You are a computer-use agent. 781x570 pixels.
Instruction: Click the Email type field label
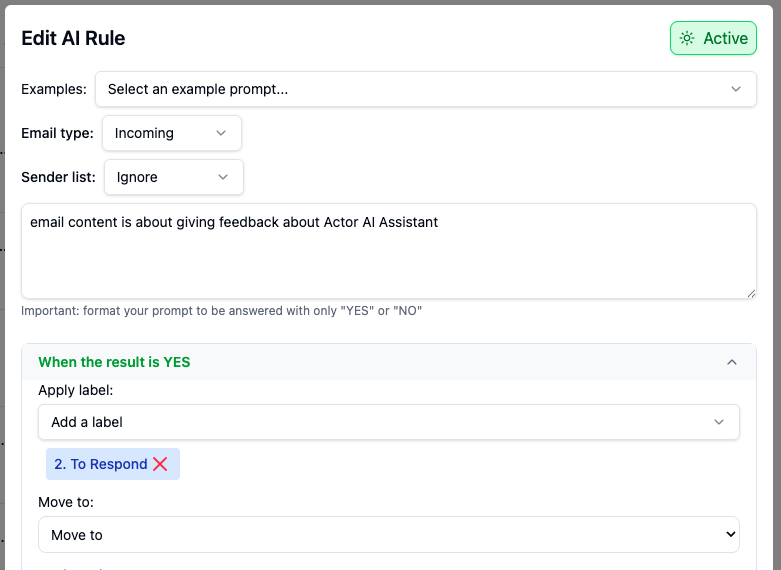(57, 133)
